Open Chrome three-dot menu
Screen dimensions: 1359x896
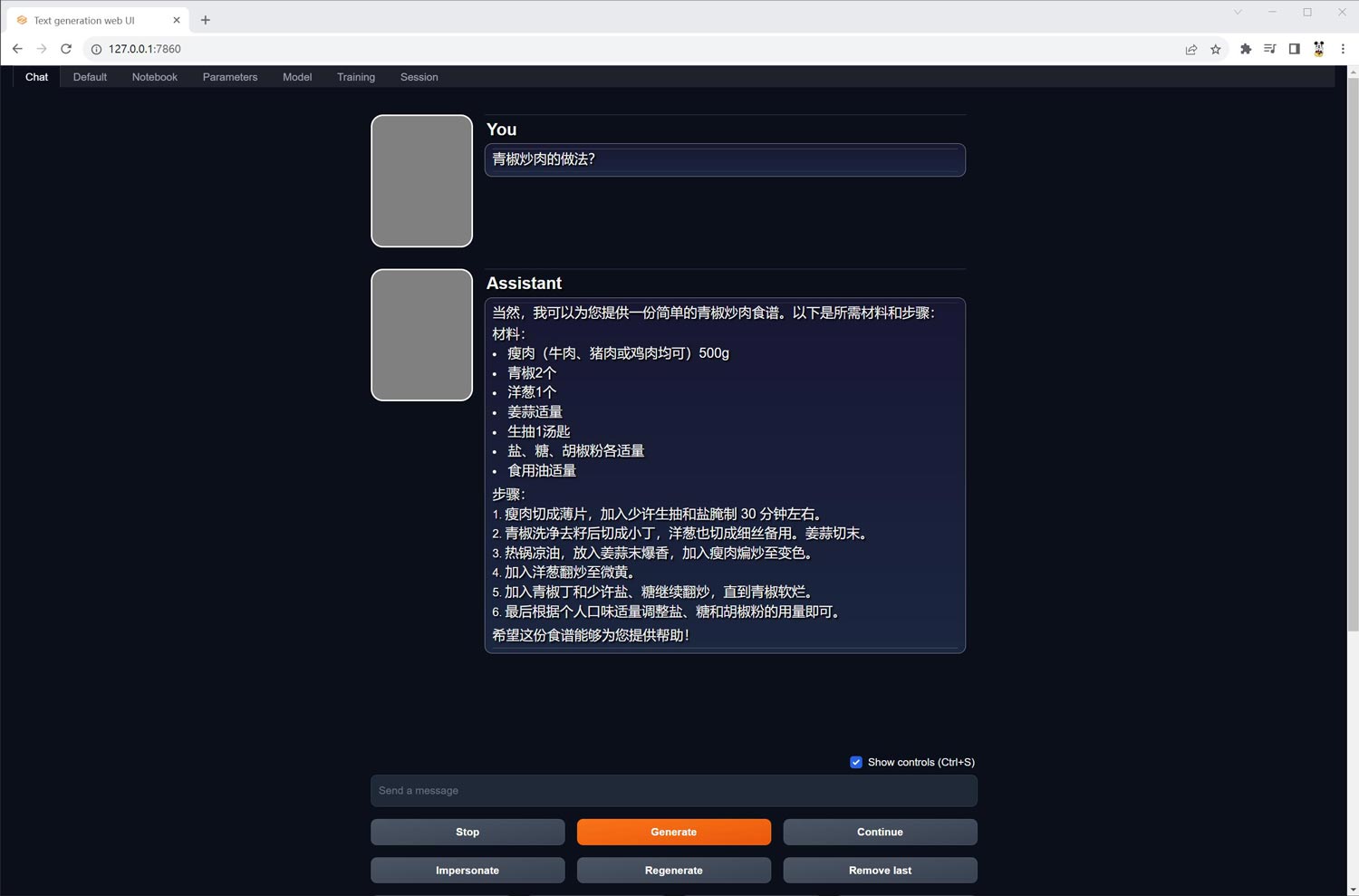point(1343,49)
